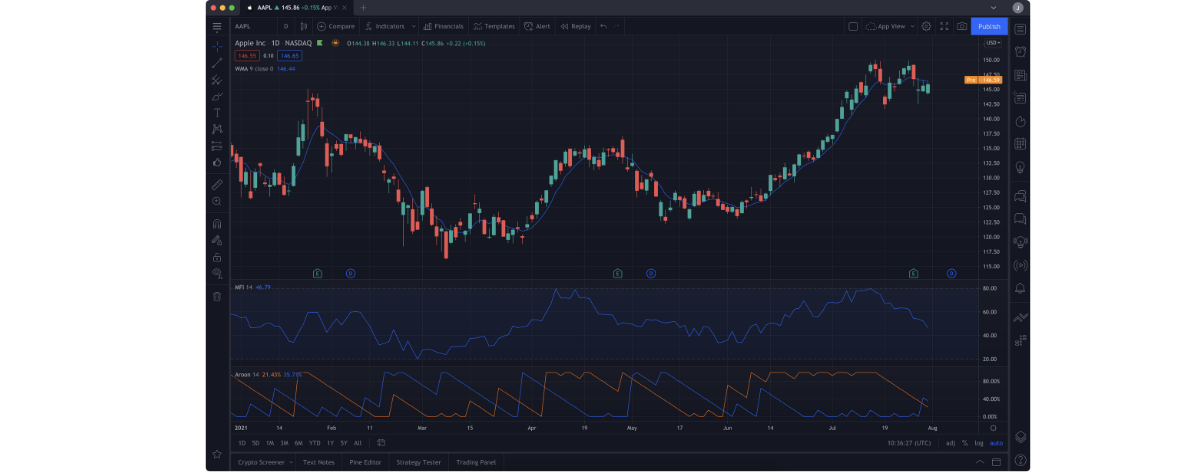Image resolution: width=1181 pixels, height=472 pixels.
Task: Click the blue 146.65 buy price button
Action: (289, 56)
